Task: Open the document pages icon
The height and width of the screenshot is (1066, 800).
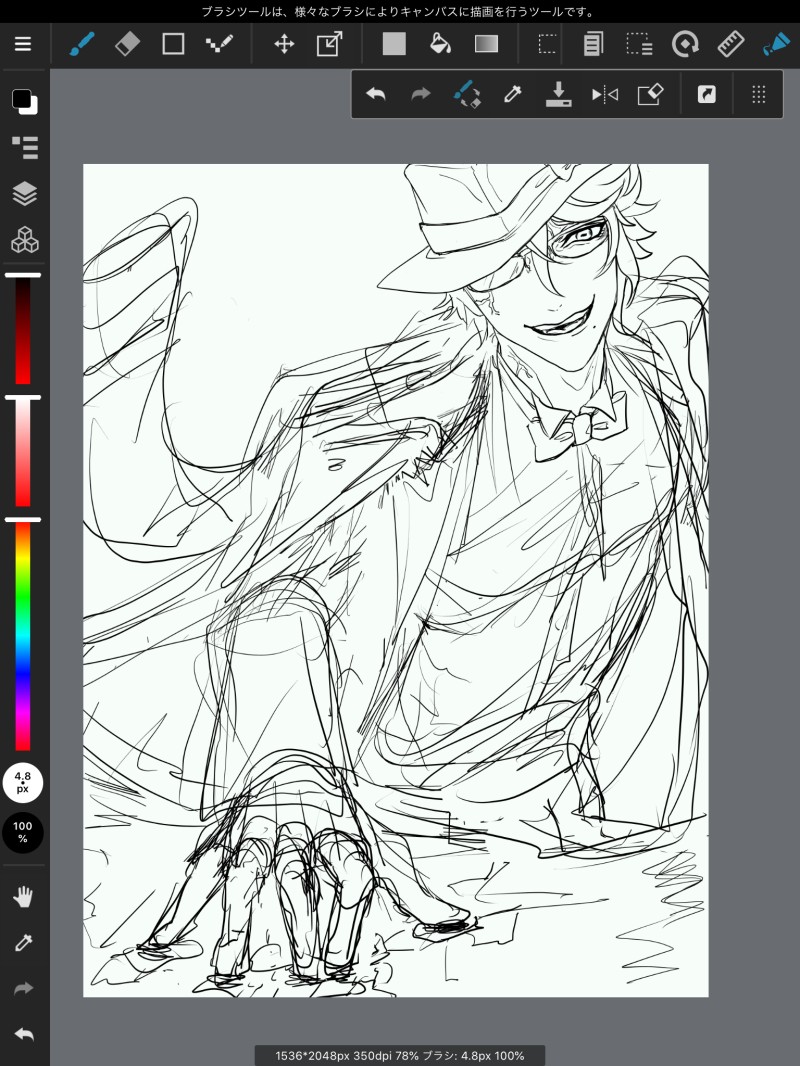Action: point(593,44)
